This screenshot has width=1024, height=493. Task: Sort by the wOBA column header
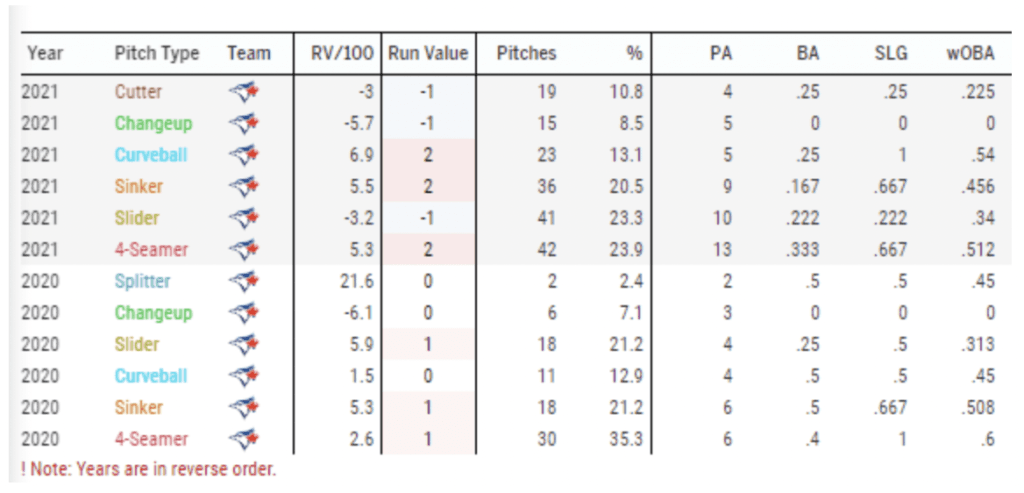click(x=969, y=53)
